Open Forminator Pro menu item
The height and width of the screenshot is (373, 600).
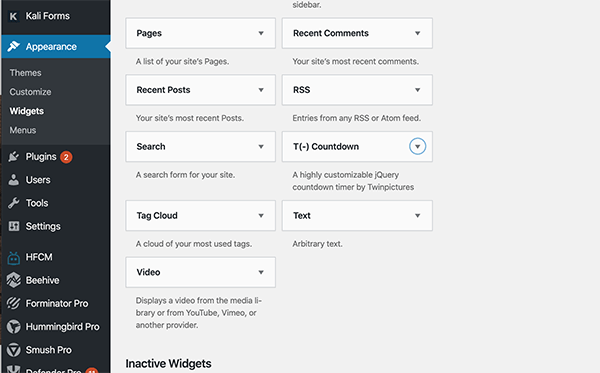tap(56, 303)
